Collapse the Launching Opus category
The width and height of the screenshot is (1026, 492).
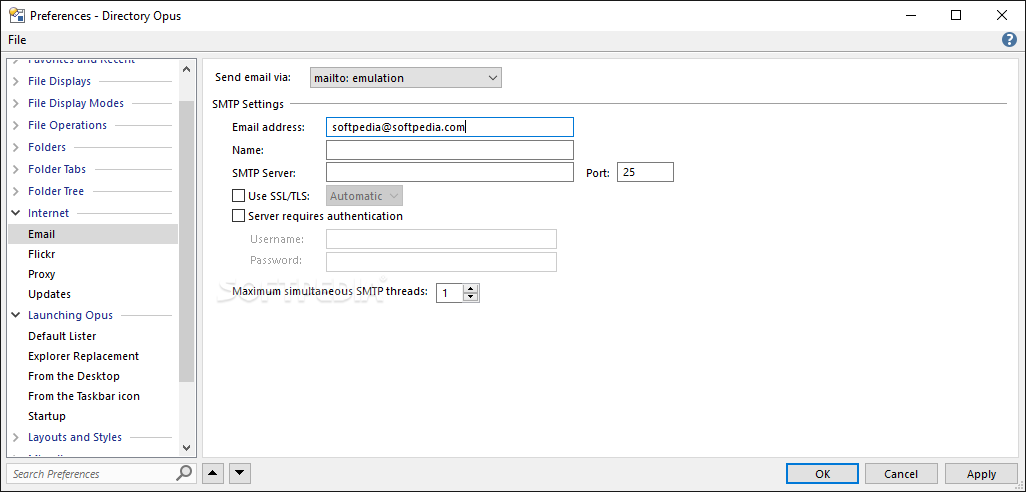16,315
